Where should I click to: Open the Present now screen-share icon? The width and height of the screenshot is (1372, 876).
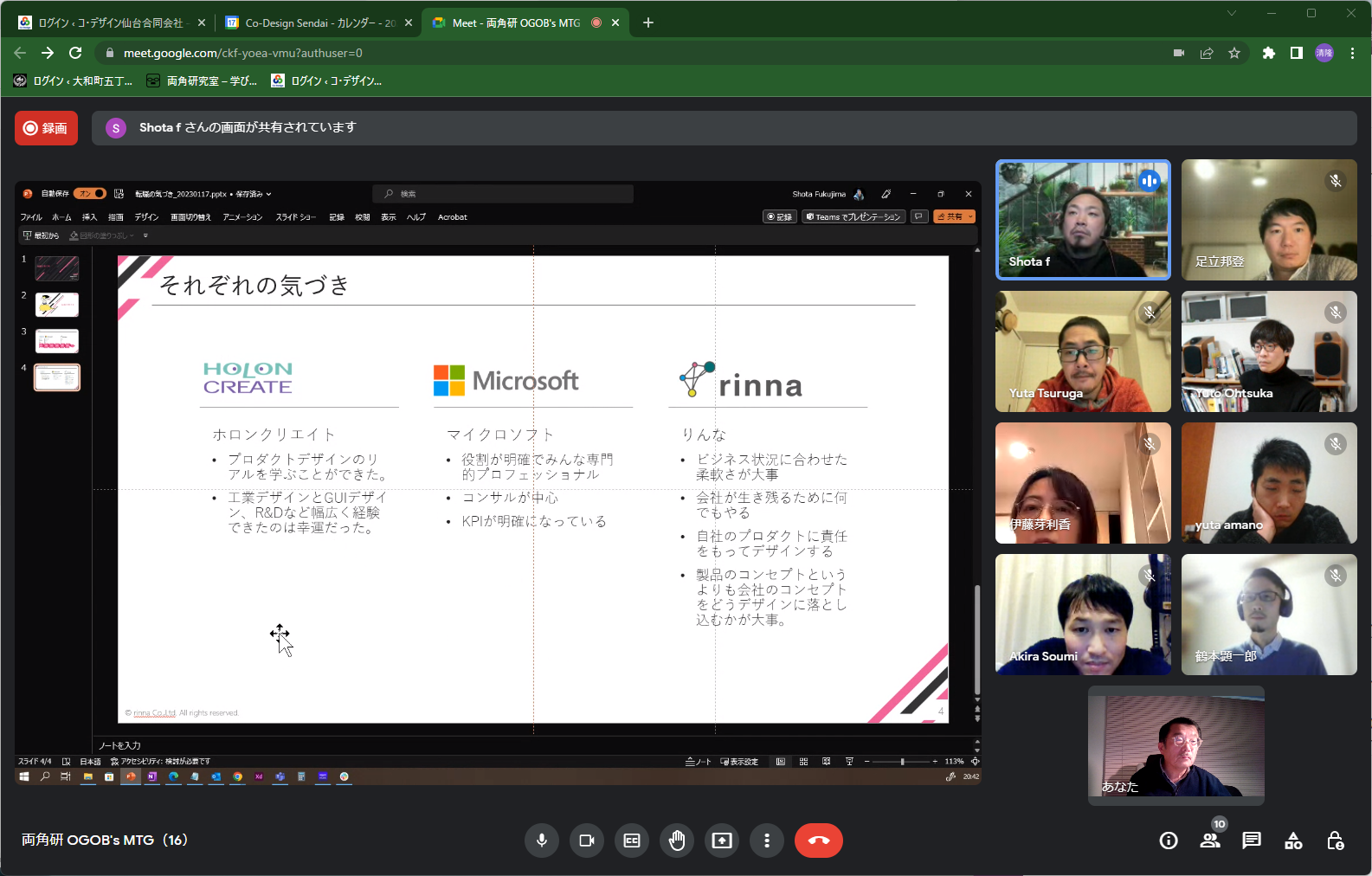[x=722, y=841]
